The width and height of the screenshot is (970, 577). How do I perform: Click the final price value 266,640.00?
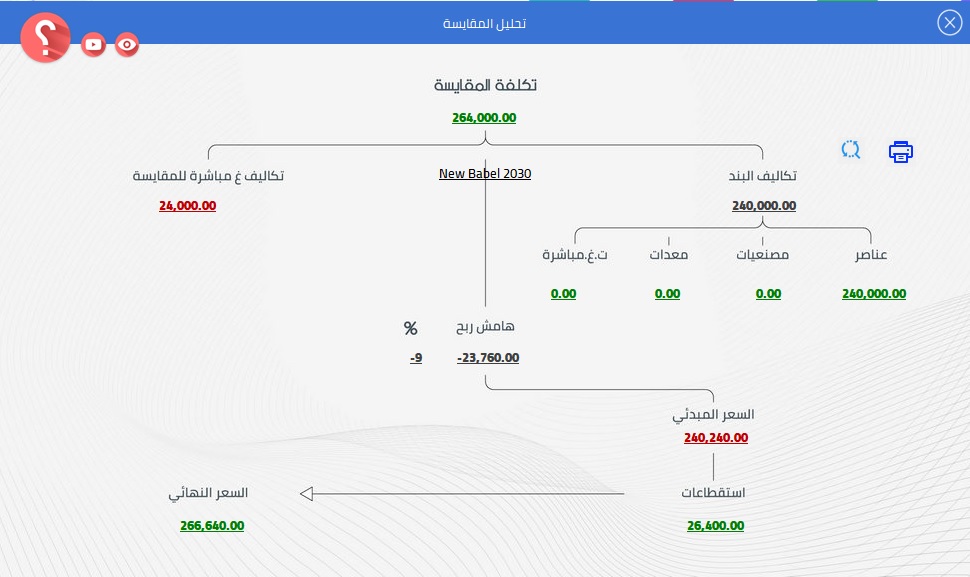(x=212, y=526)
